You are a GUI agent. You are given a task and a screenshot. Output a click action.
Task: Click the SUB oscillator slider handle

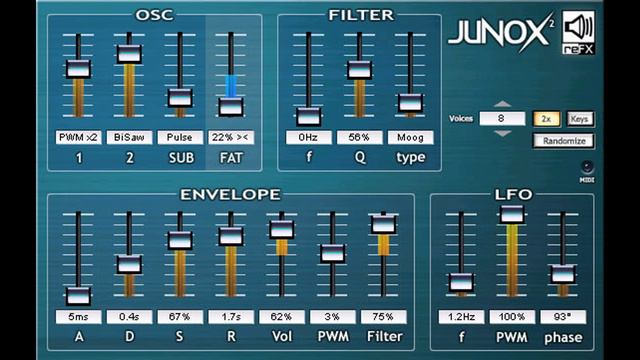(180, 98)
